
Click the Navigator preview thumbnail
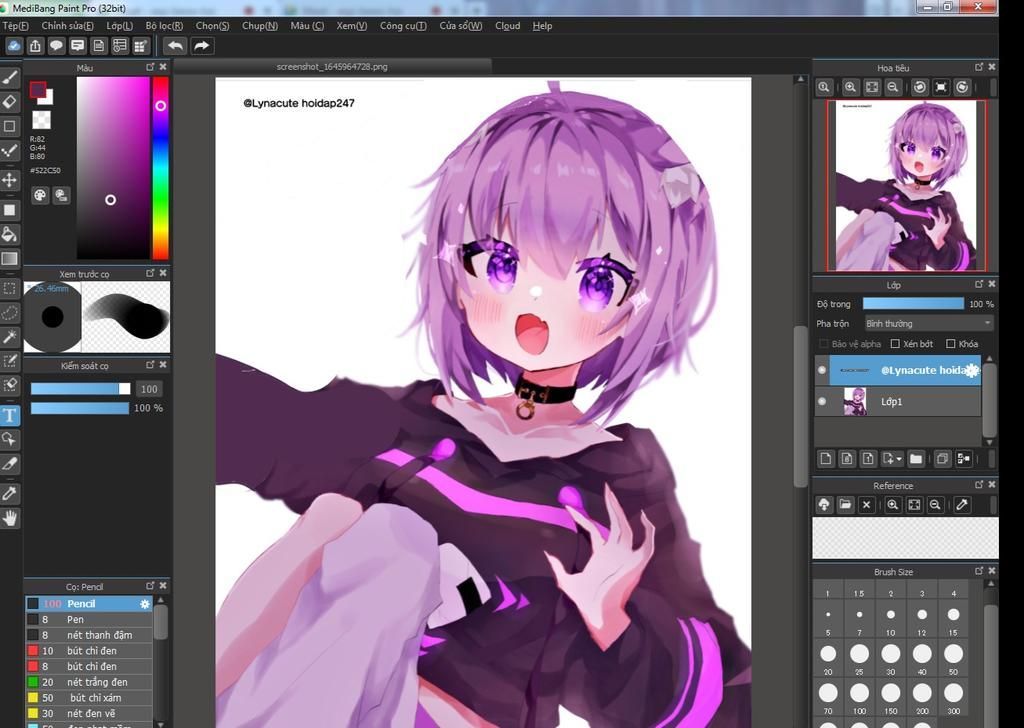906,185
